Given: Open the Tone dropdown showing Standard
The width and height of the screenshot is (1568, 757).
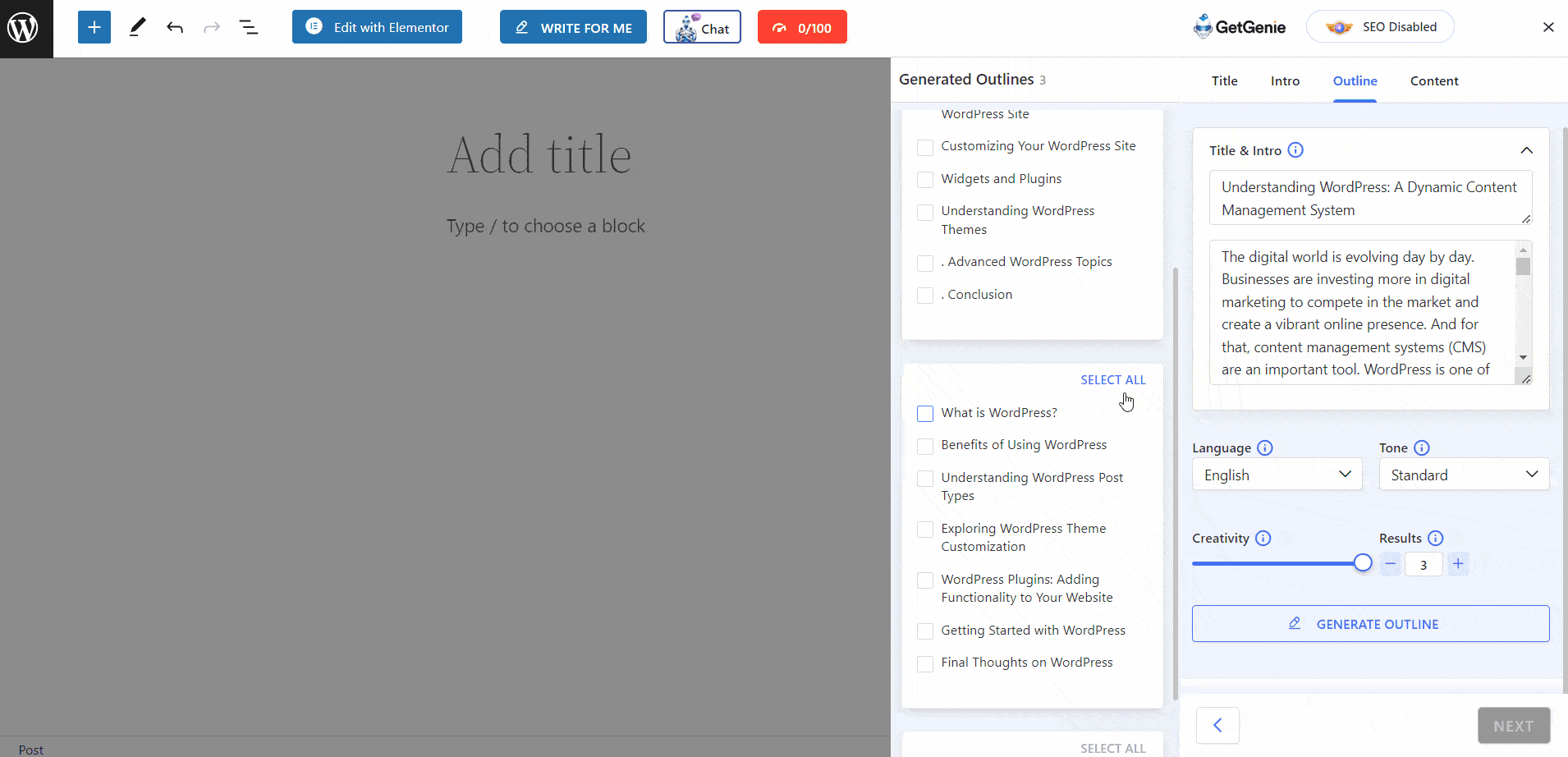Looking at the screenshot, I should point(1464,475).
